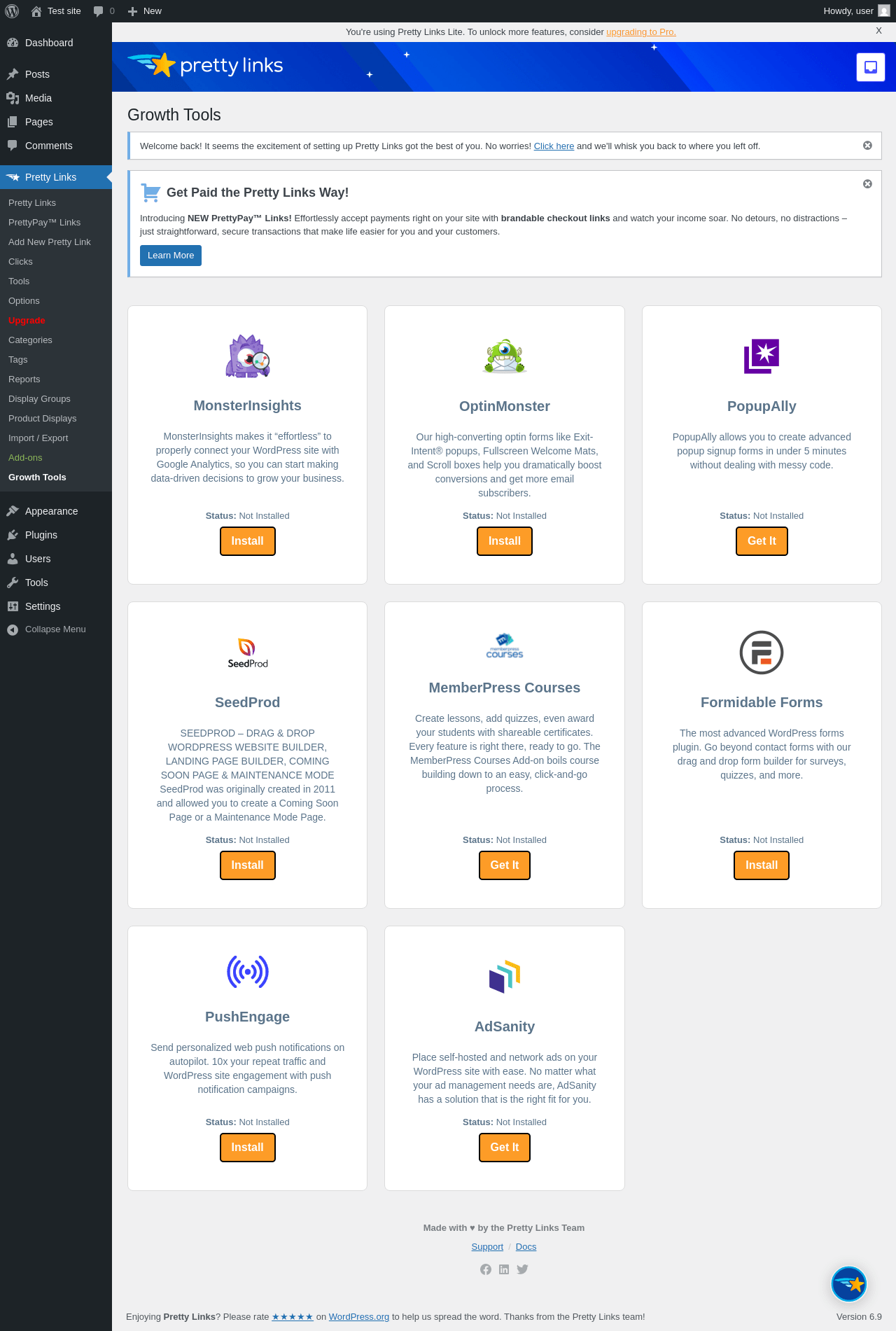The height and width of the screenshot is (1331, 896).
Task: Open Product Displays submenu item
Action: coord(56,419)
